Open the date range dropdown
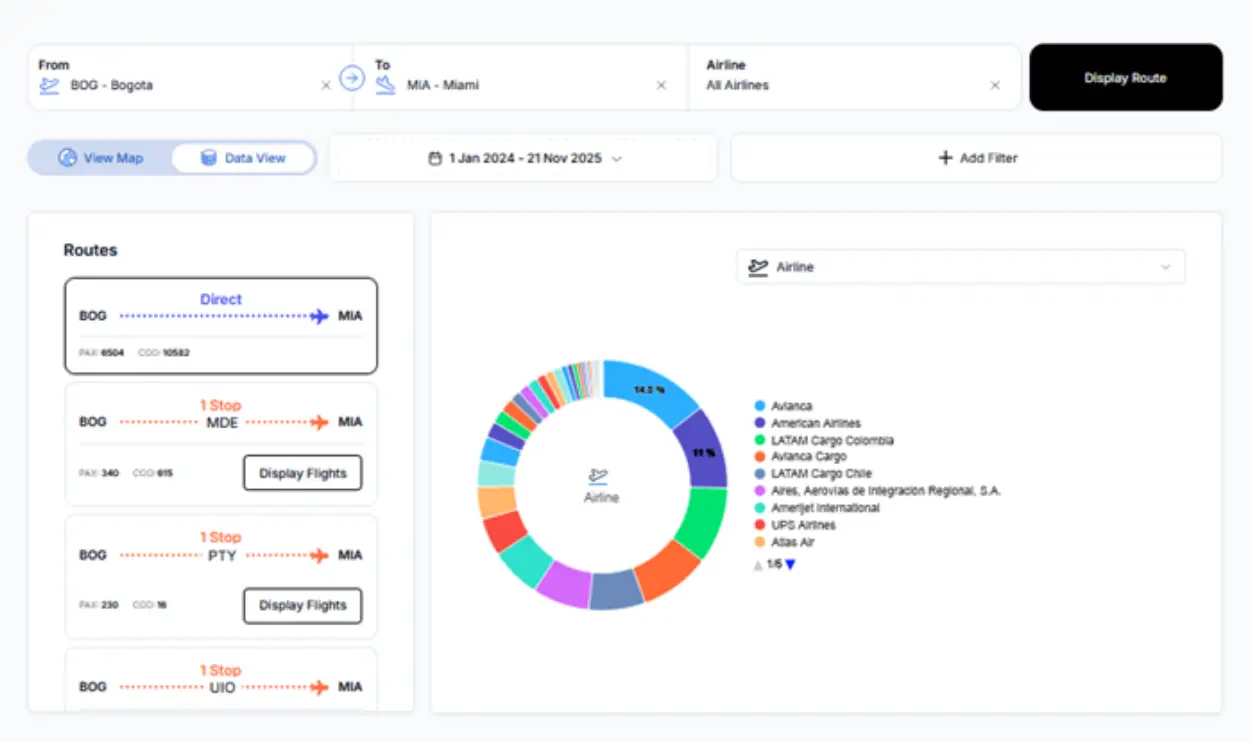The image size is (1252, 742). tap(524, 158)
